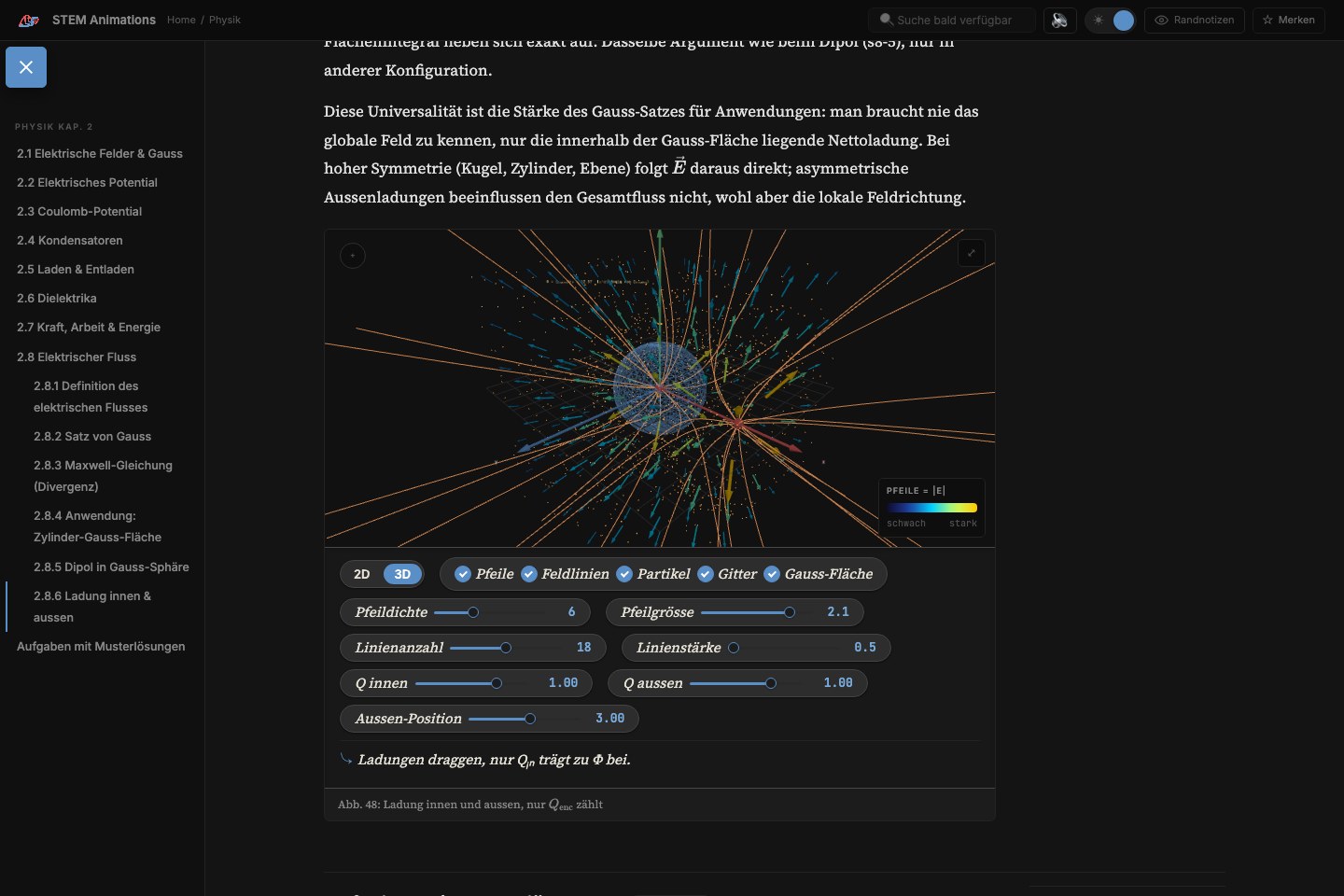Click the Linienstärke slider handle
The width and height of the screenshot is (1344, 896).
(x=734, y=648)
